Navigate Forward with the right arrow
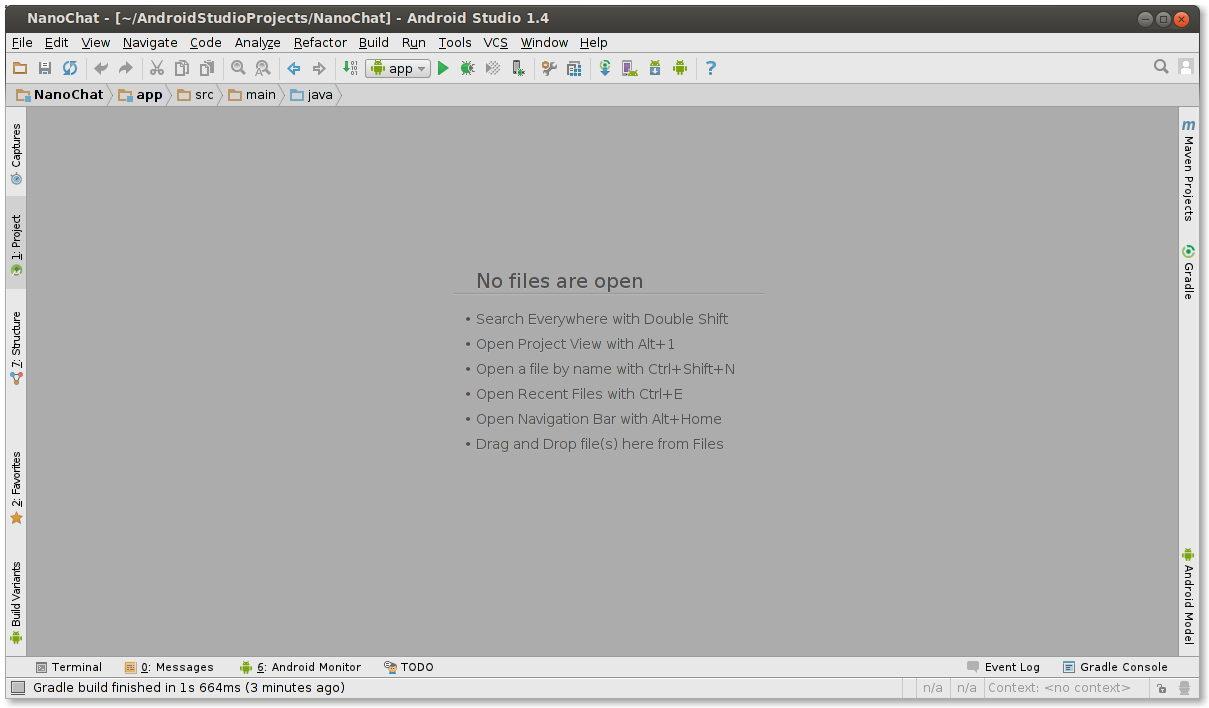This screenshot has width=1209, height=708. (319, 68)
